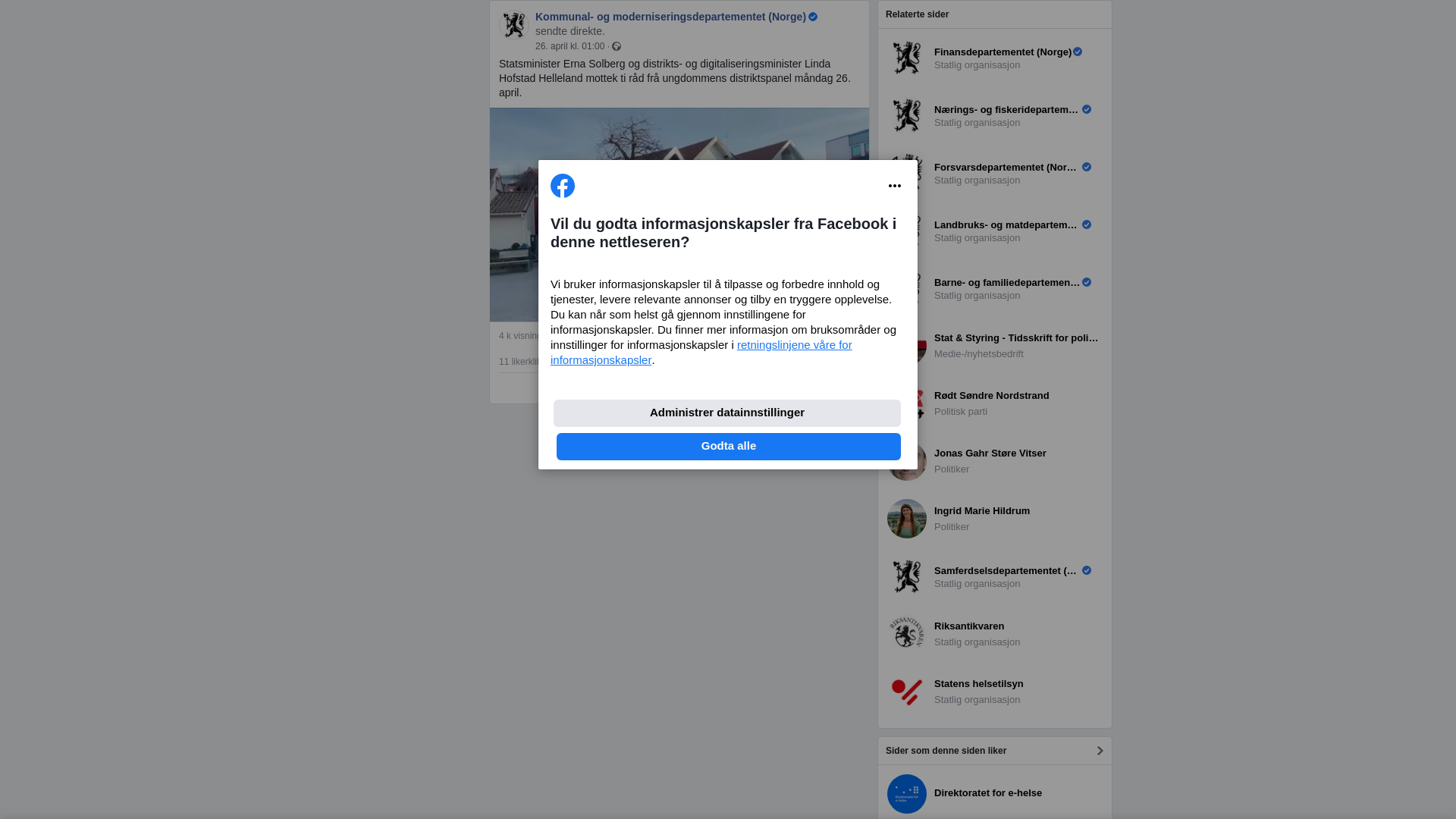This screenshot has height=819, width=1456.
Task: Open Statens helsetilsyn page
Action: 979,684
